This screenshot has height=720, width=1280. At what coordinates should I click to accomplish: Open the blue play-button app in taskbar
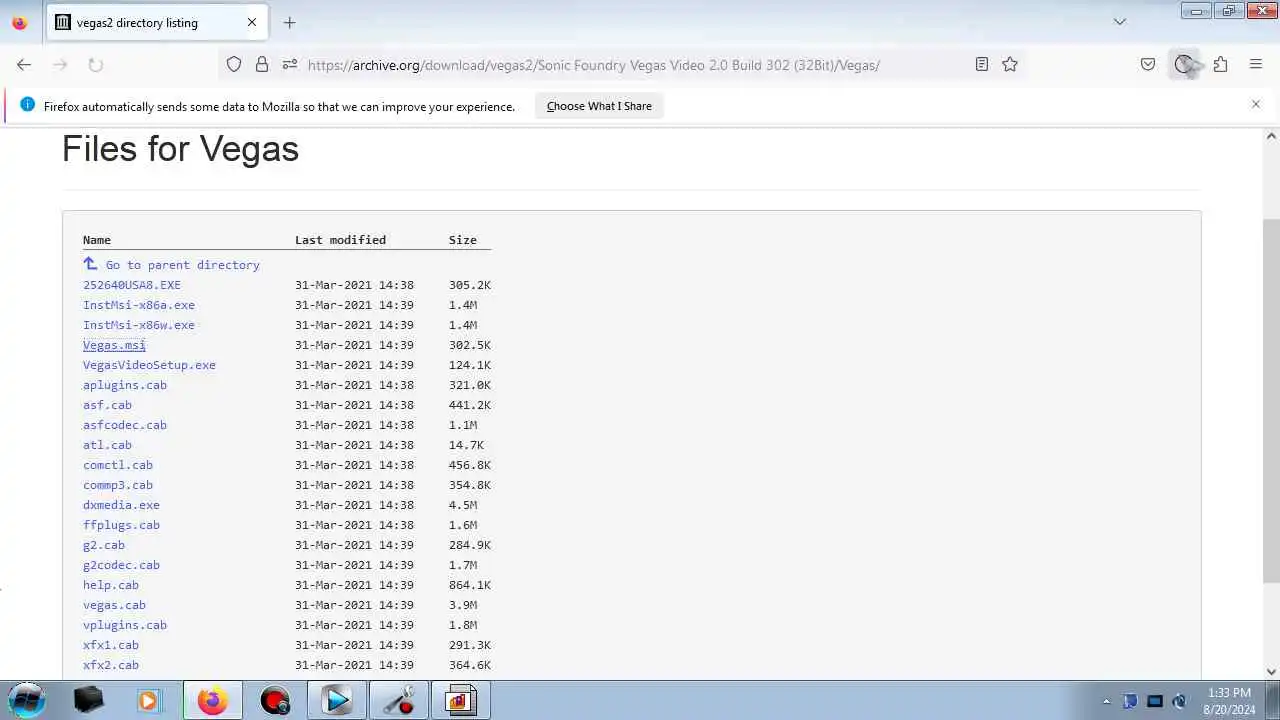click(x=337, y=700)
